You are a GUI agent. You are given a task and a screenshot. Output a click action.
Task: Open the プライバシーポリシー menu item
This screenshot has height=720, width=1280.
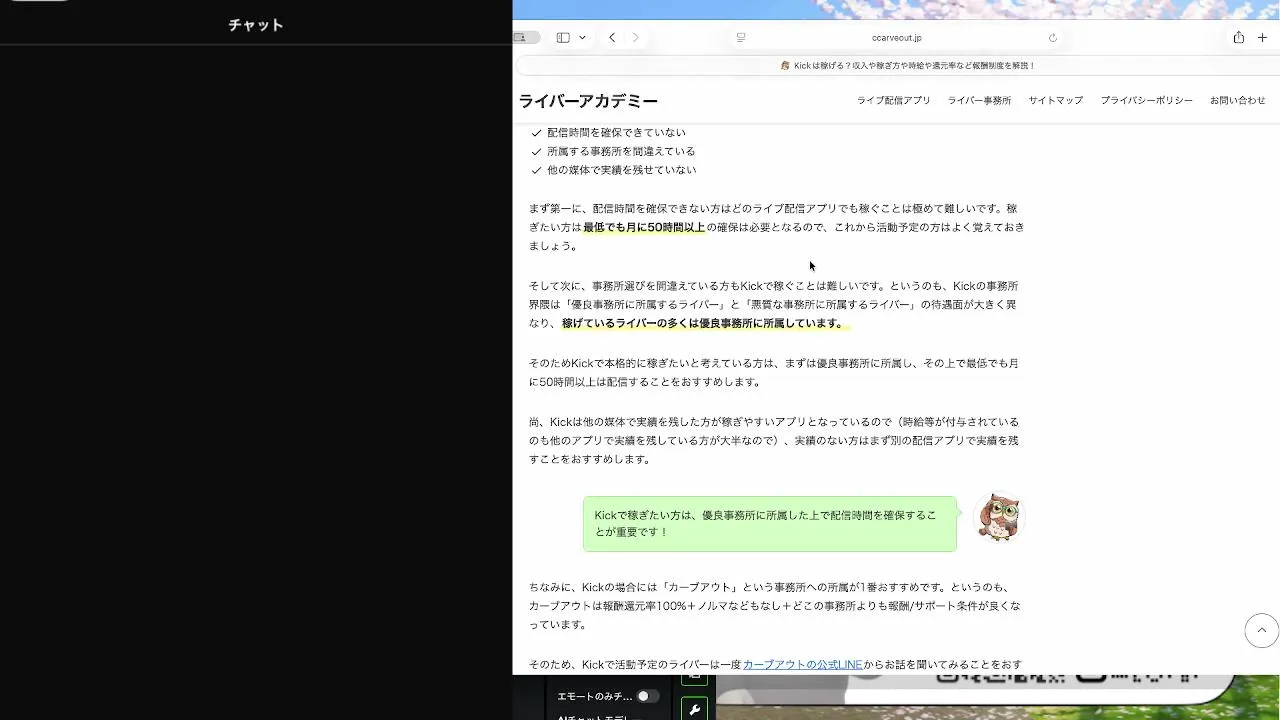(x=1147, y=101)
